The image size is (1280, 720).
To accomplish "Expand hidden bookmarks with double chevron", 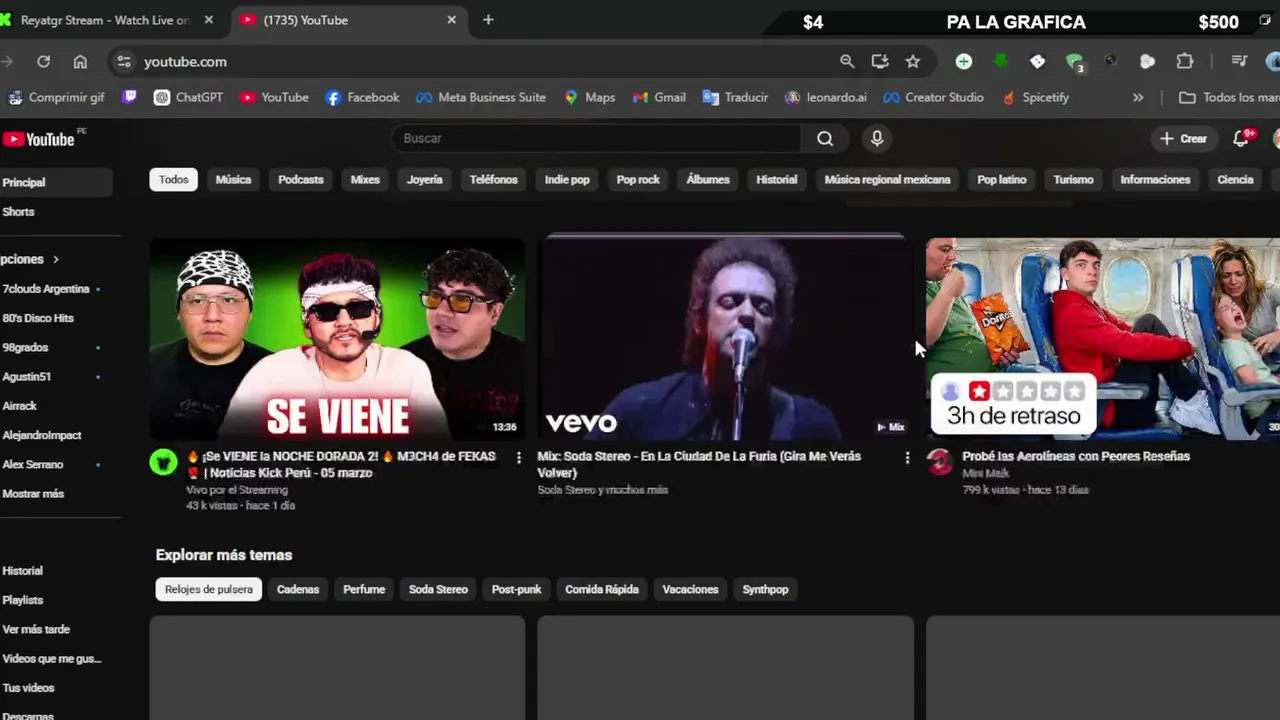I will (1138, 98).
